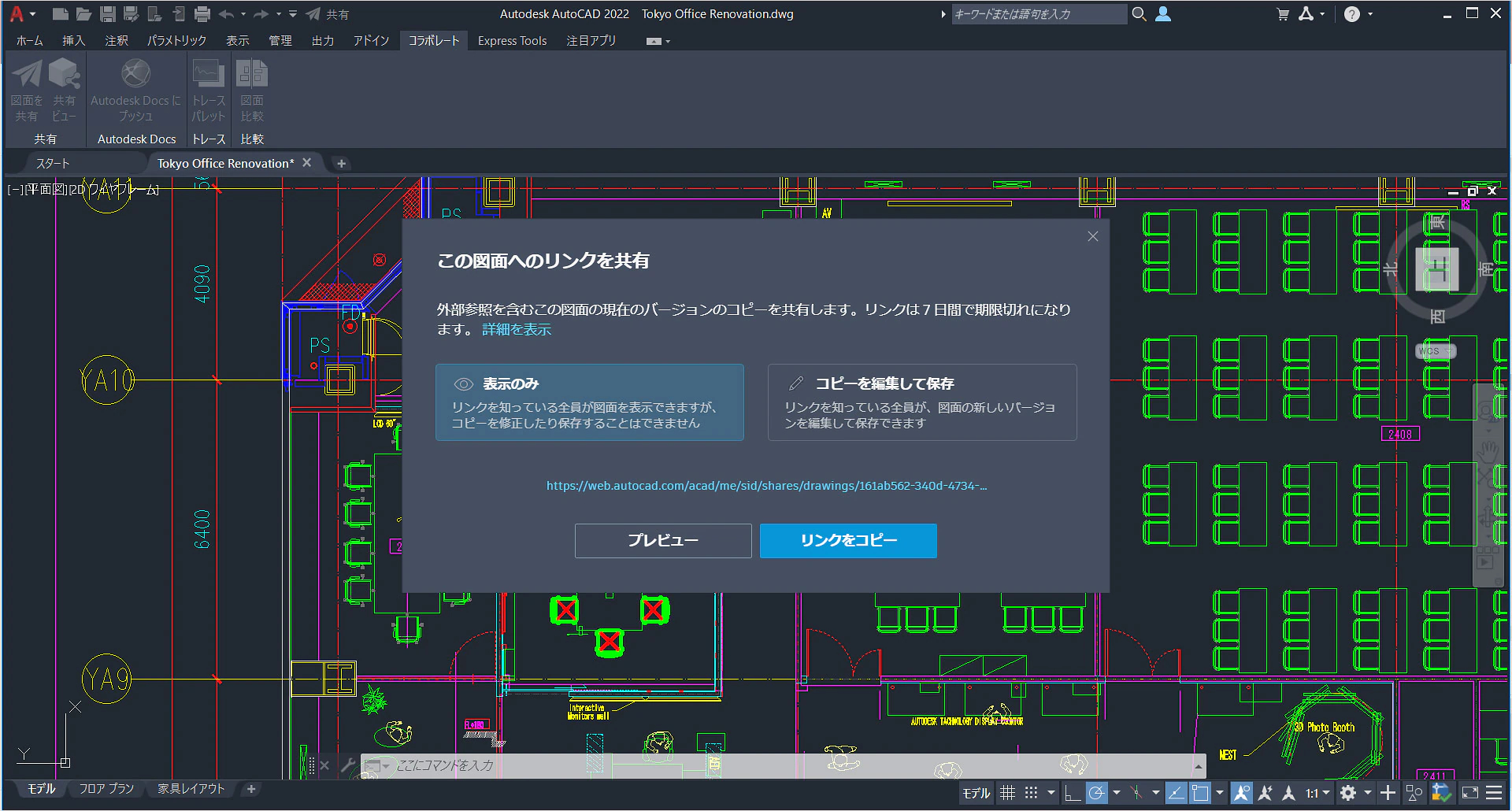This screenshot has width=1512, height=811.
Task: Click the sign-in user icon
Action: [1163, 13]
